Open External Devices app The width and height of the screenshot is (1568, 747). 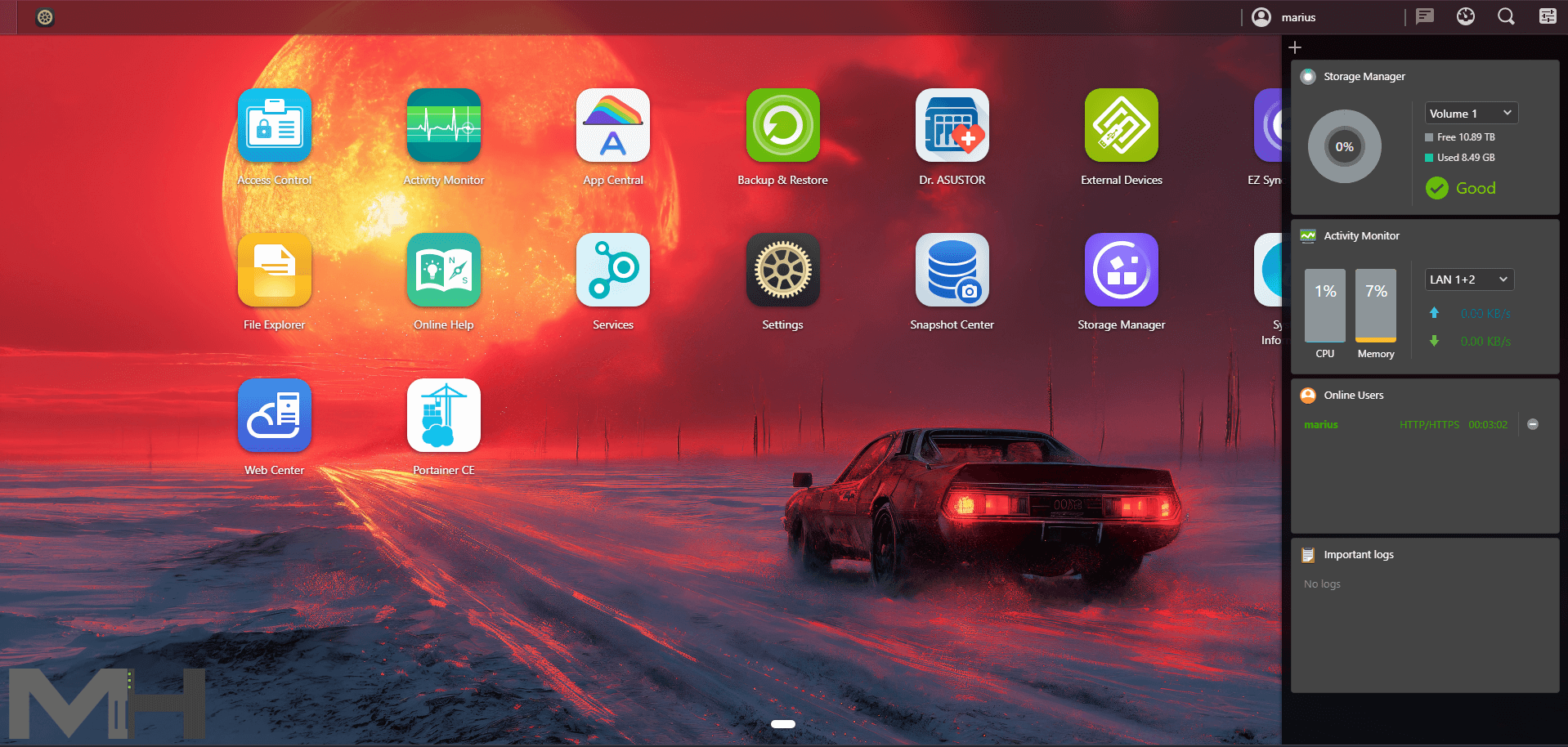tap(1122, 125)
